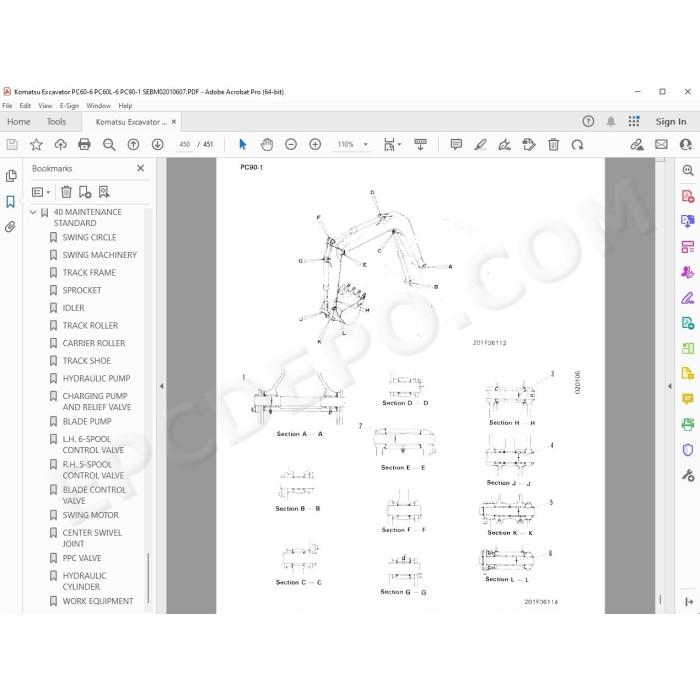
Task: Open the Sign document pen tool
Action: [504, 145]
